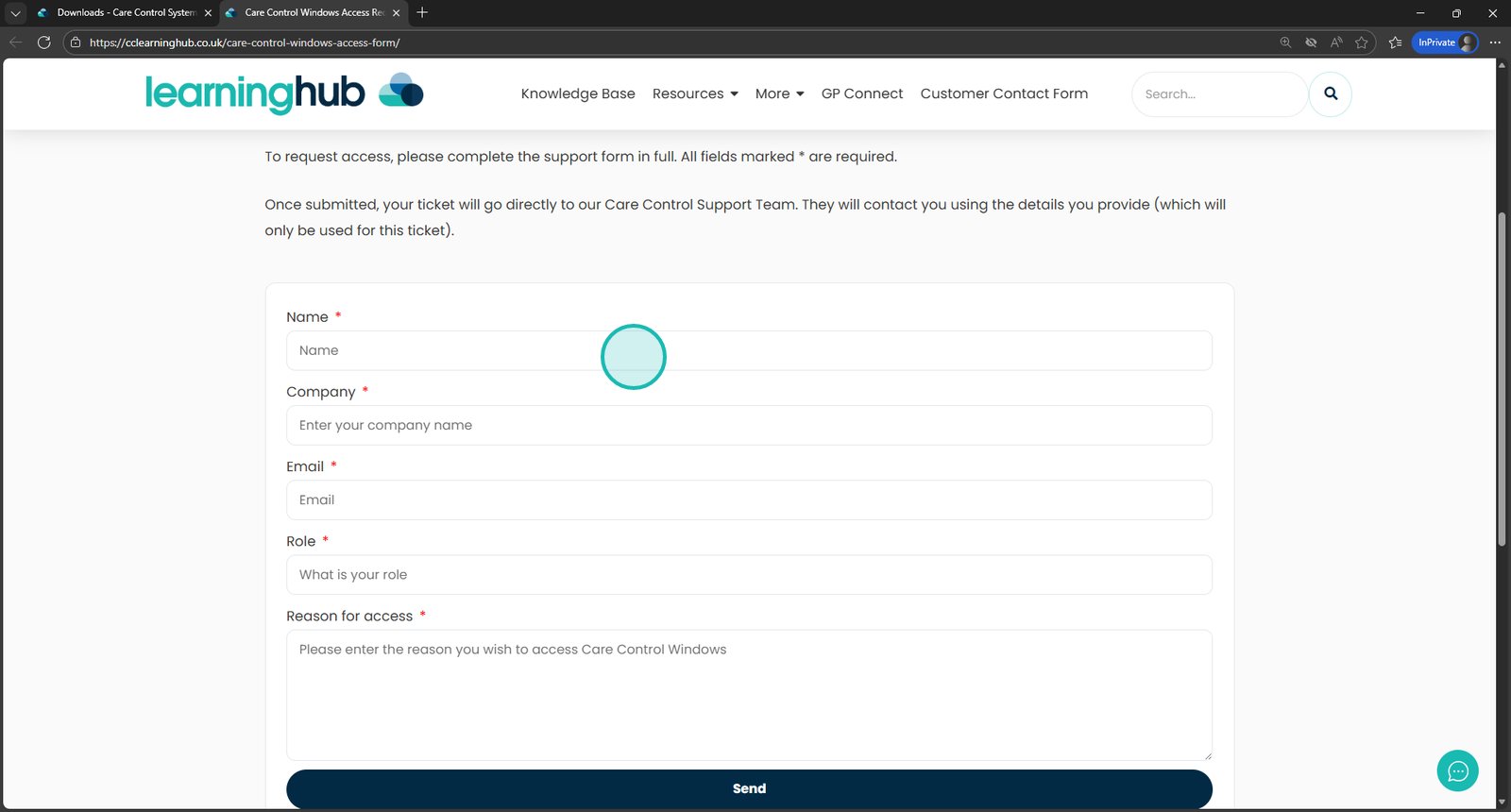Viewport: 1511px width, 812px height.
Task: Click the 'Name' field label
Action: 307,317
